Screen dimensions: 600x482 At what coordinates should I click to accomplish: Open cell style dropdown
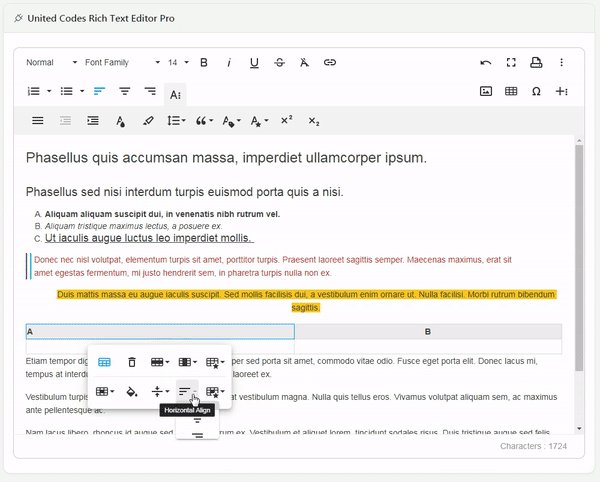pyautogui.click(x=215, y=392)
